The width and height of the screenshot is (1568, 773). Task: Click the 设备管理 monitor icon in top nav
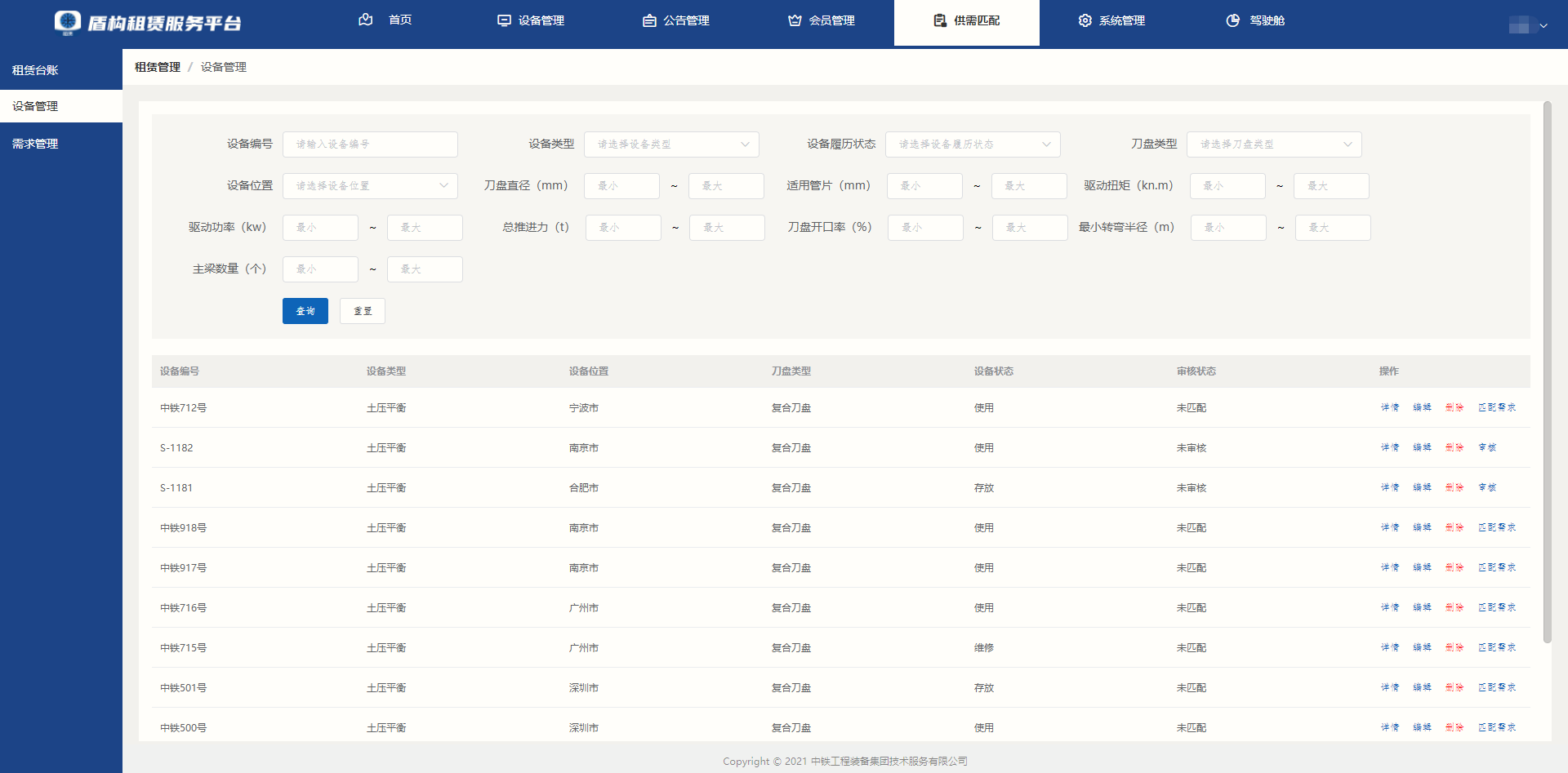coord(504,20)
